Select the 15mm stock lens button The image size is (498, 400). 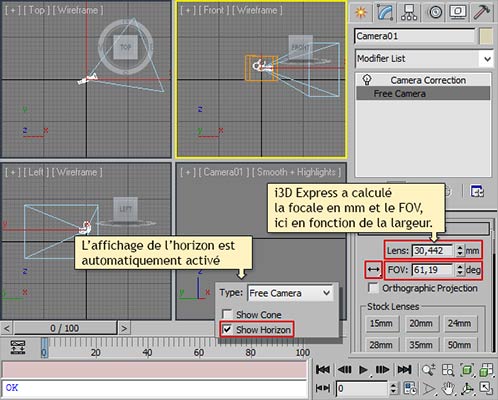381,323
